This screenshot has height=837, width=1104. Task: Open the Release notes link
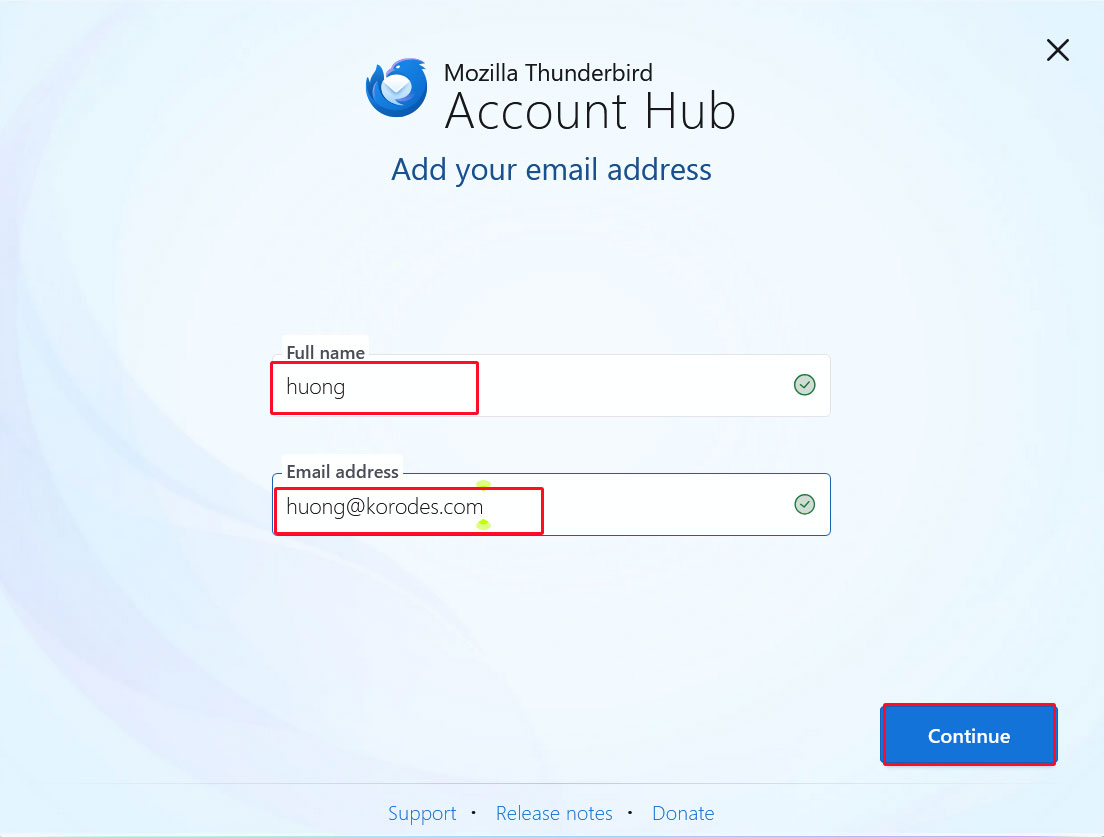pyautogui.click(x=554, y=813)
